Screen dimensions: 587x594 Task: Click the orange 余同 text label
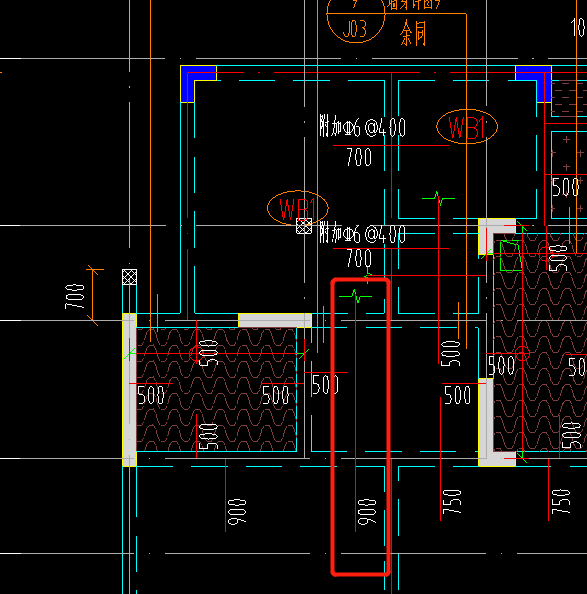[413, 33]
